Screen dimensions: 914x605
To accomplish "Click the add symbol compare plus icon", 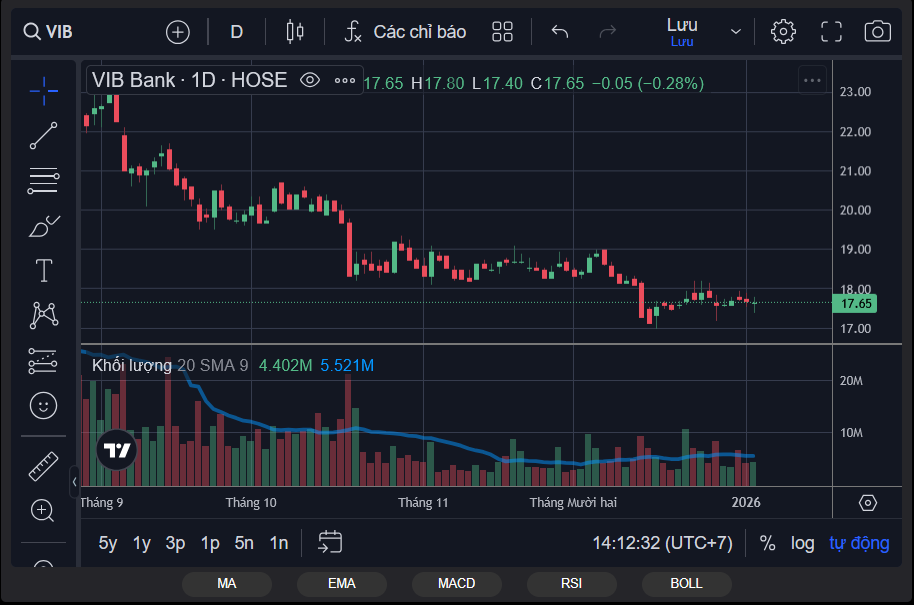I will point(178,32).
